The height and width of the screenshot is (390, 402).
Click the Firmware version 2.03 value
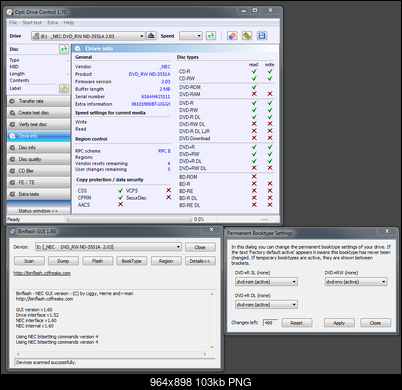166,81
